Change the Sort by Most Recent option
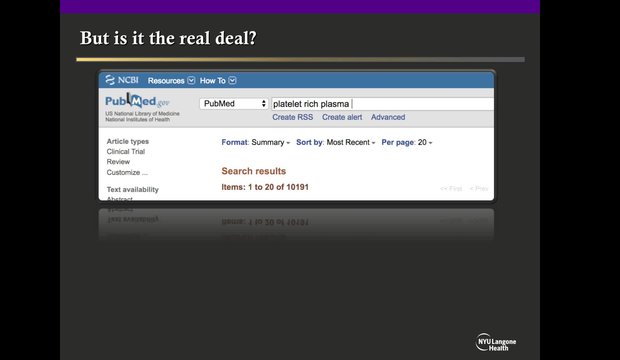 pyautogui.click(x=336, y=142)
